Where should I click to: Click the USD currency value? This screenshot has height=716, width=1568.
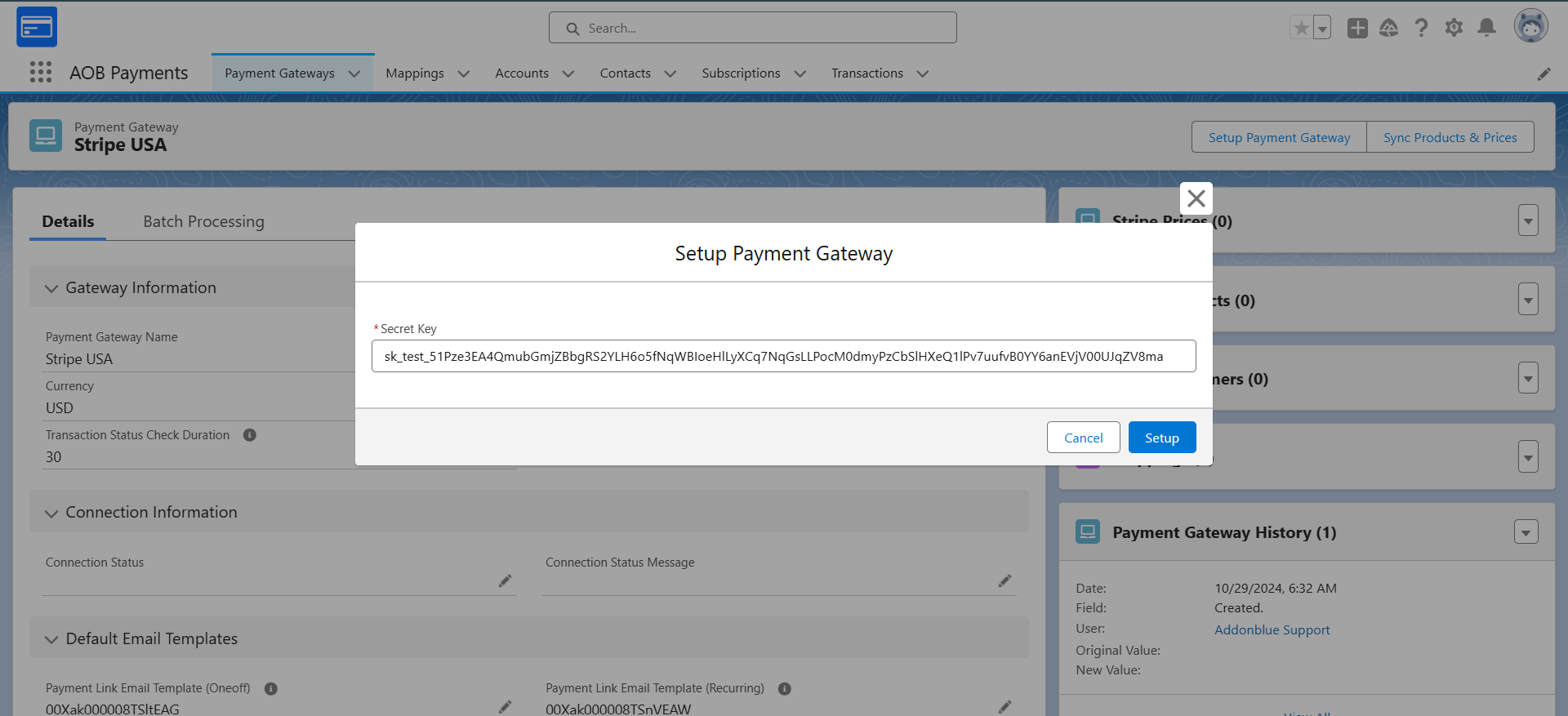click(x=60, y=408)
